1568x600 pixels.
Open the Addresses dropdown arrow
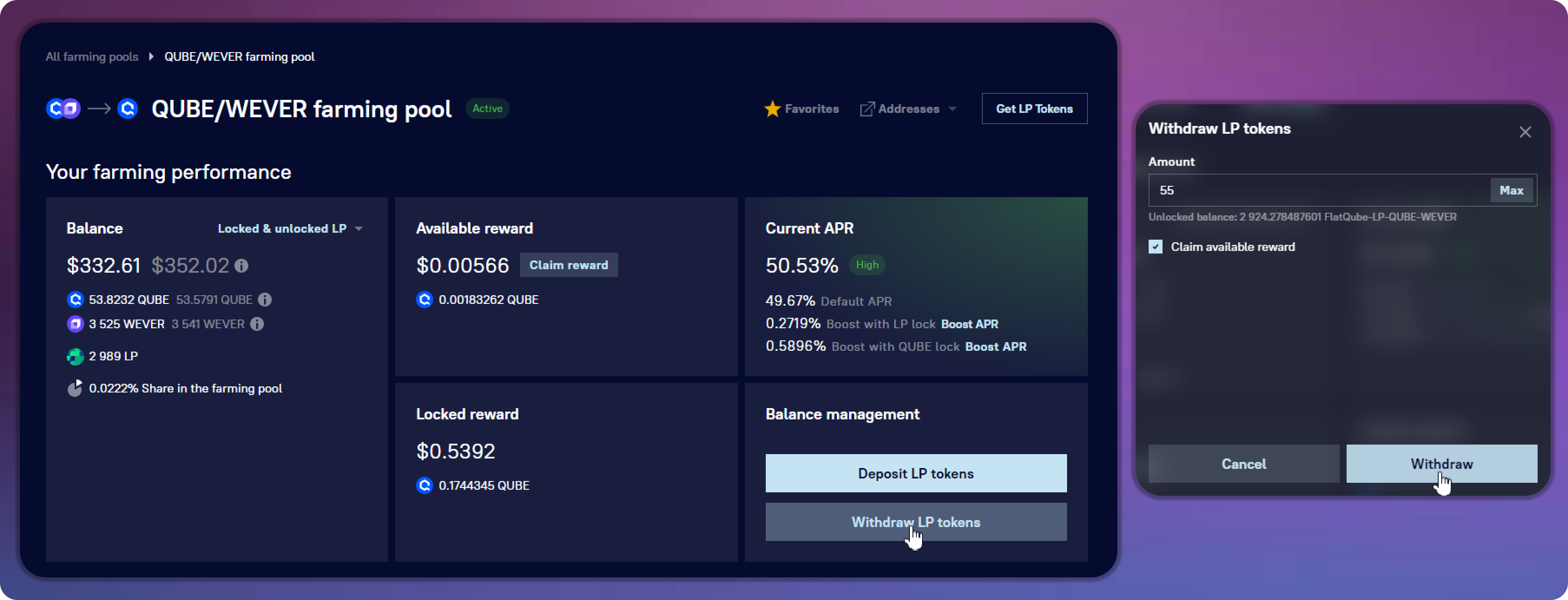(x=952, y=109)
